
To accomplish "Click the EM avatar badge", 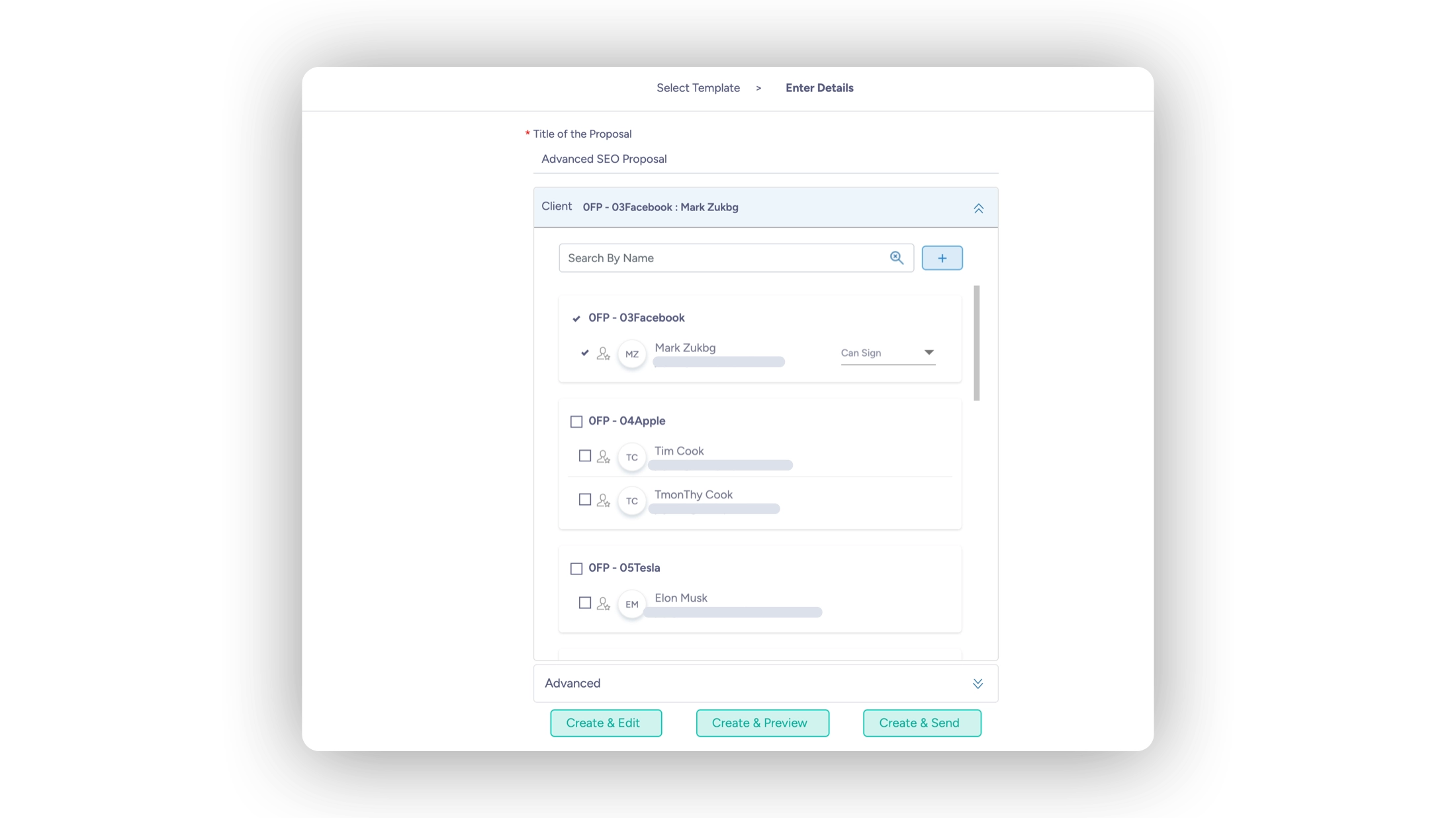I will (x=632, y=604).
